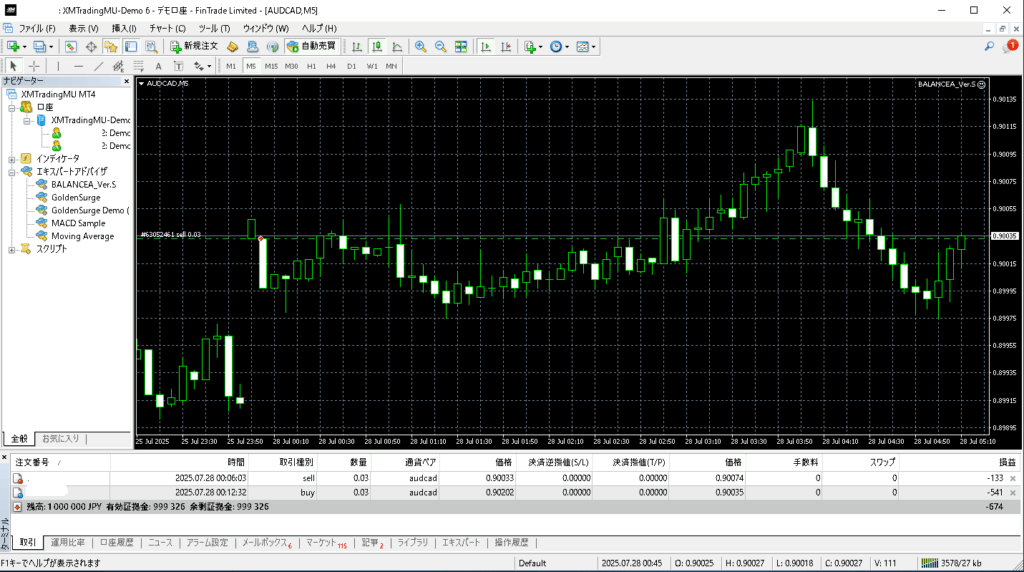Open the Data Window crosshair-target icon
The image size is (1024, 572).
[x=91, y=46]
